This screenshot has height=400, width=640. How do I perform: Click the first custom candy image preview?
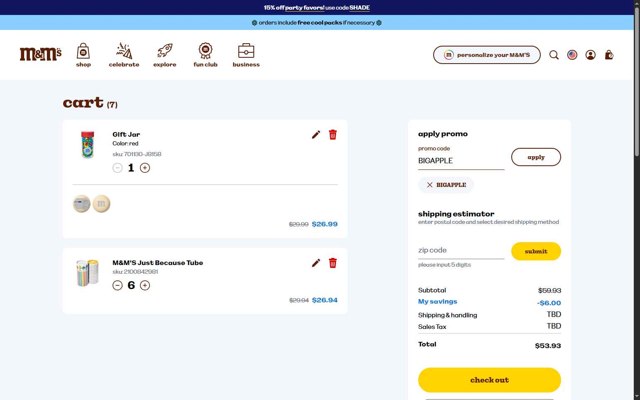coord(82,204)
